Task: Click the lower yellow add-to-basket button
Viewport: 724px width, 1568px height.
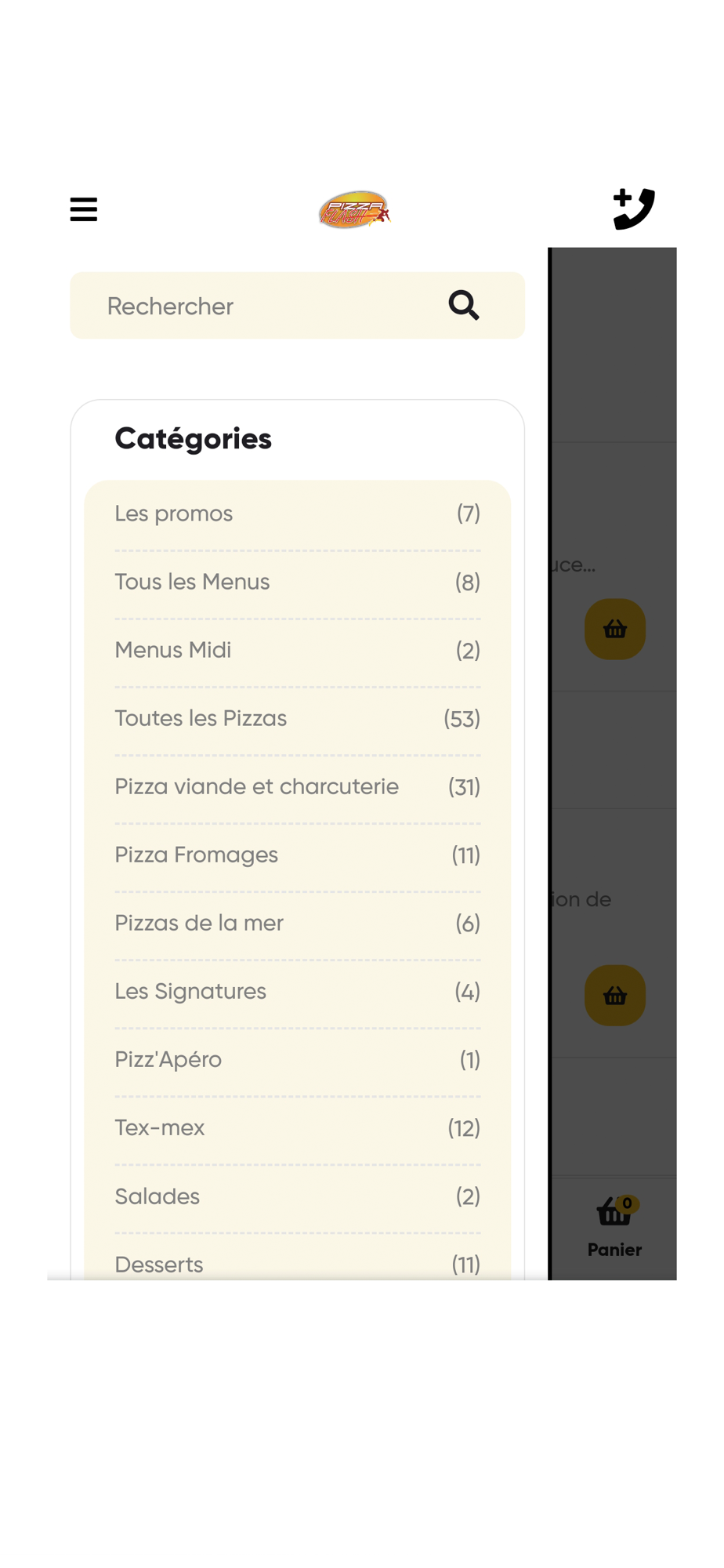Action: 615,995
